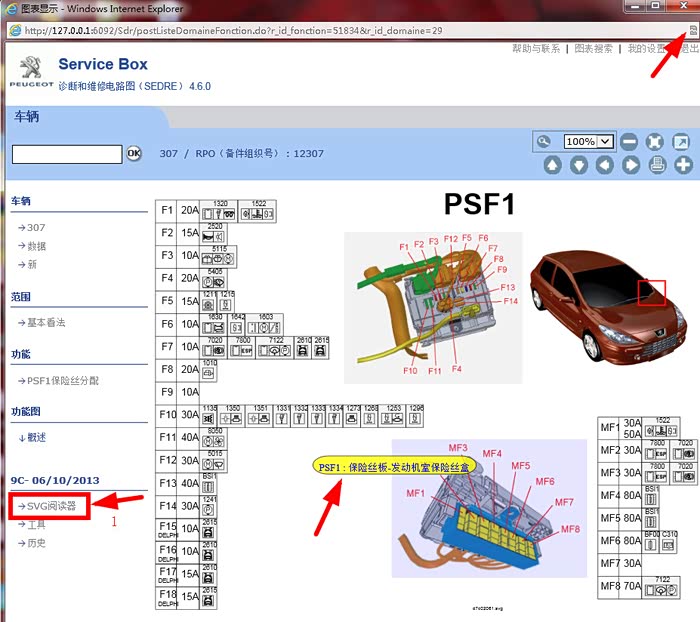The image size is (700, 622).
Task: Open the 100% zoom level dropdown
Action: 604,142
